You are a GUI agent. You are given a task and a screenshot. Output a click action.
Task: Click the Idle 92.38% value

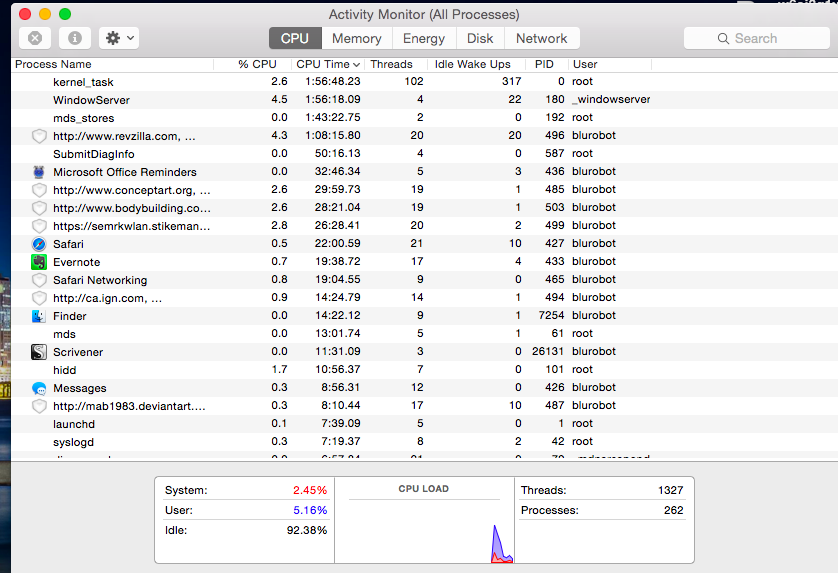(x=307, y=530)
